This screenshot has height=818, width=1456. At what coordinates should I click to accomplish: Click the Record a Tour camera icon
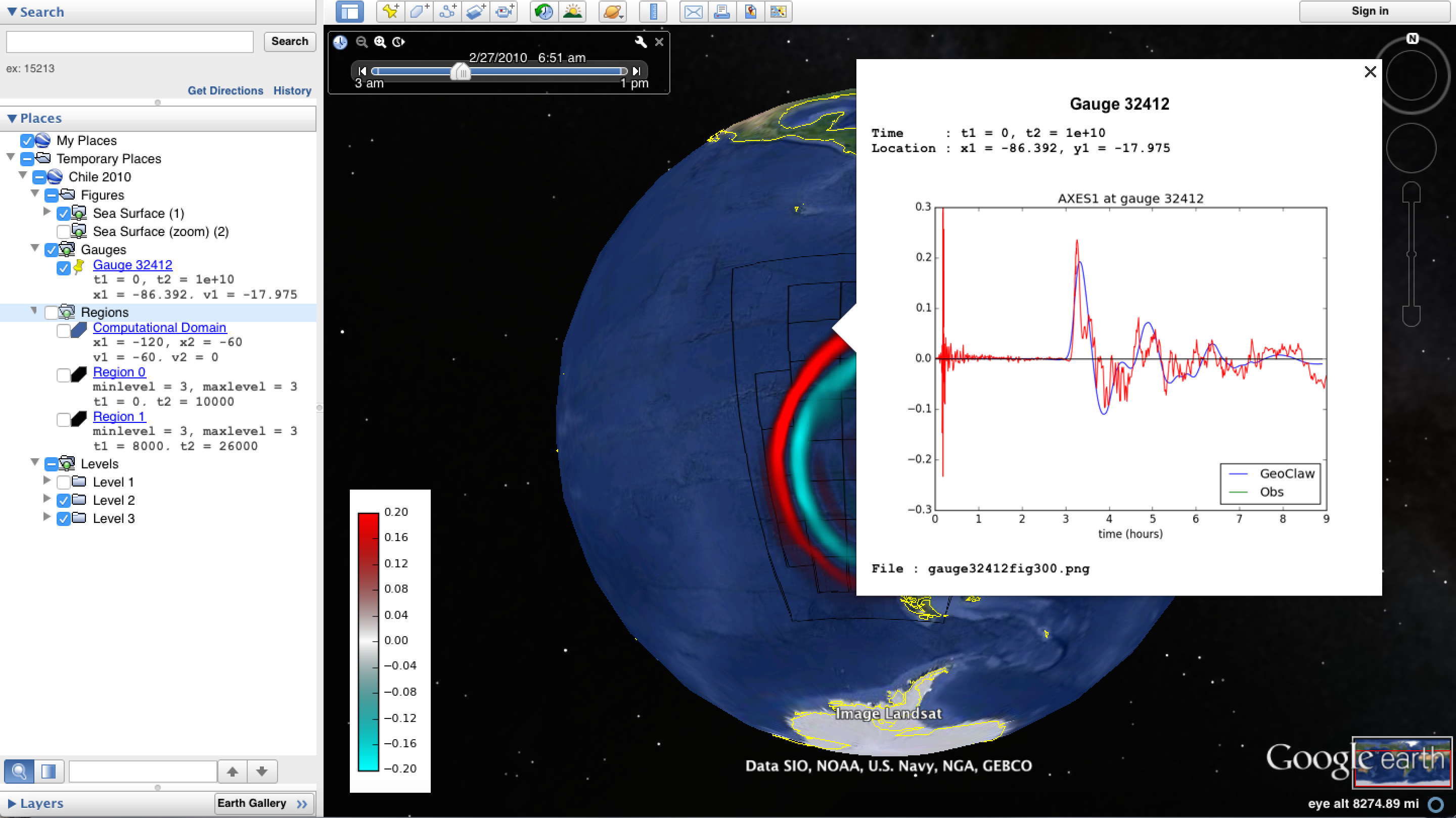[504, 11]
